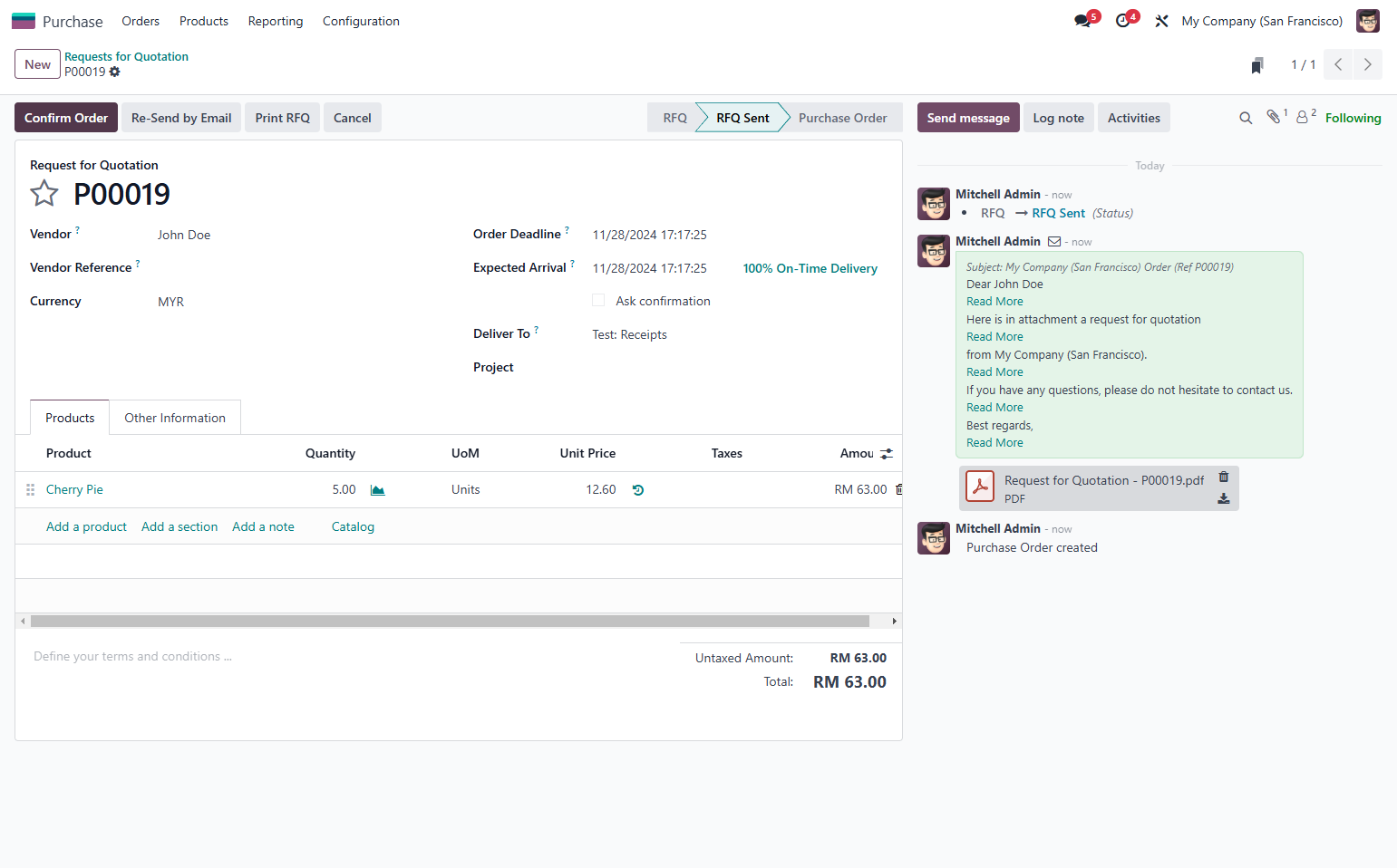Mark P00019 as favorite with star
The height and width of the screenshot is (868, 1397).
pos(44,193)
